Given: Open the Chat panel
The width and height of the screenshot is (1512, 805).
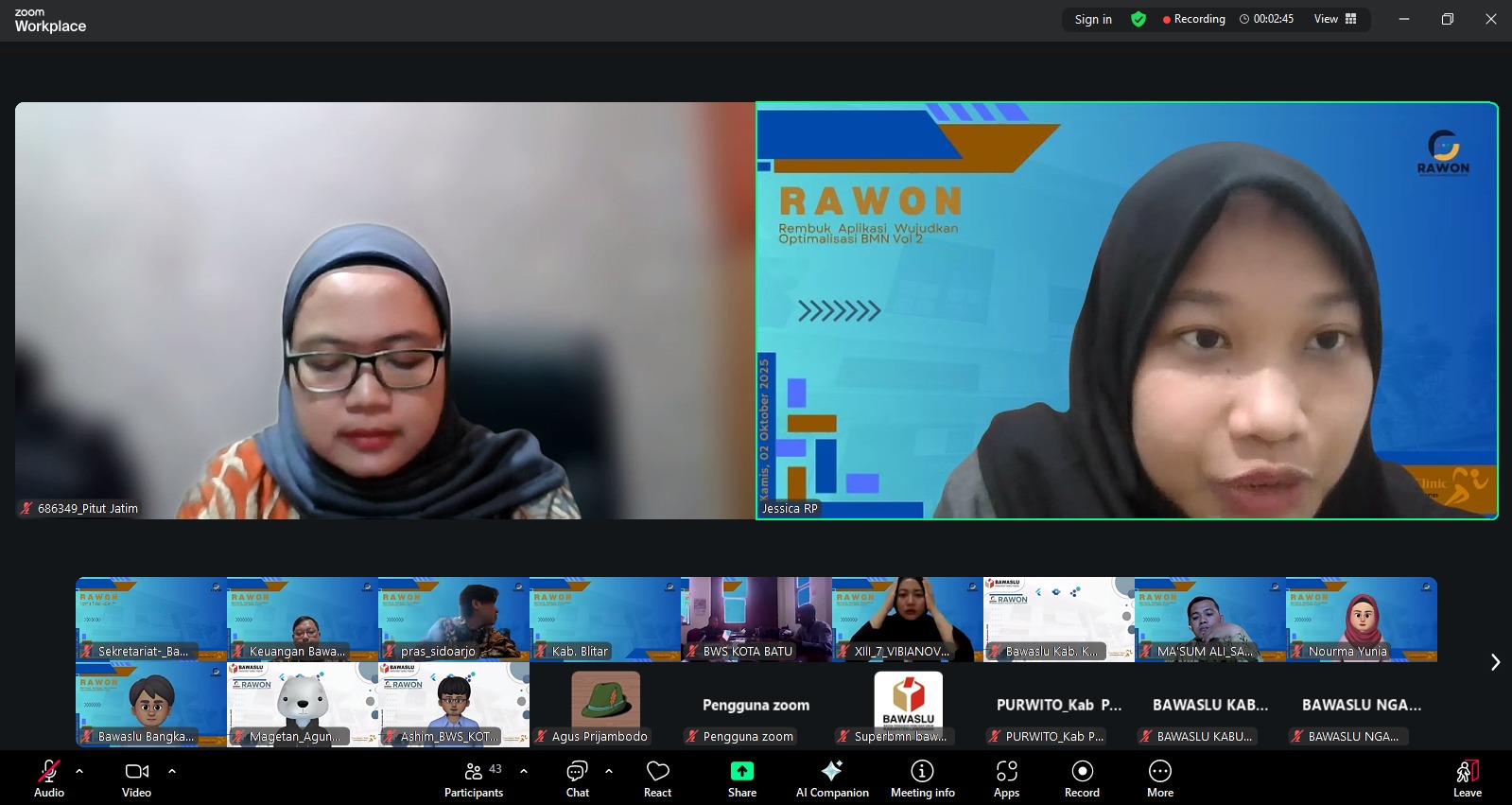Looking at the screenshot, I should (x=577, y=779).
